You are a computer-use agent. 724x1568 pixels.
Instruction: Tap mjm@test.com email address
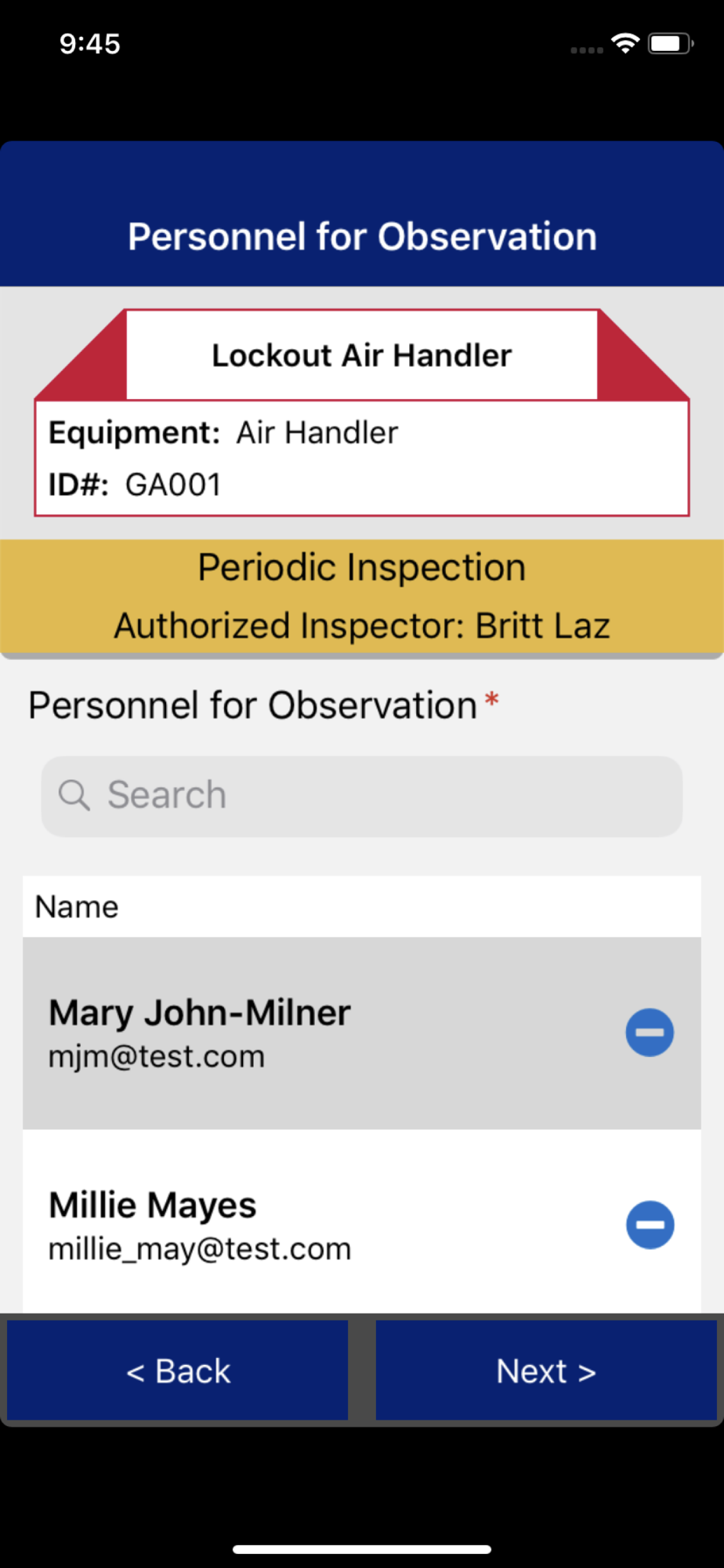point(157,1057)
